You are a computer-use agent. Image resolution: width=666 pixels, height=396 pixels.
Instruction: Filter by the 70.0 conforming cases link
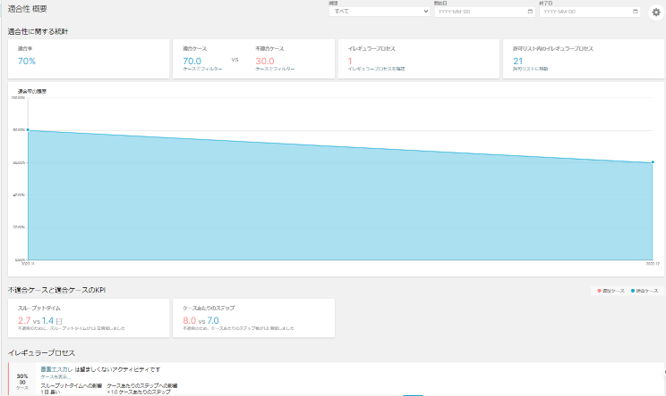click(x=203, y=69)
